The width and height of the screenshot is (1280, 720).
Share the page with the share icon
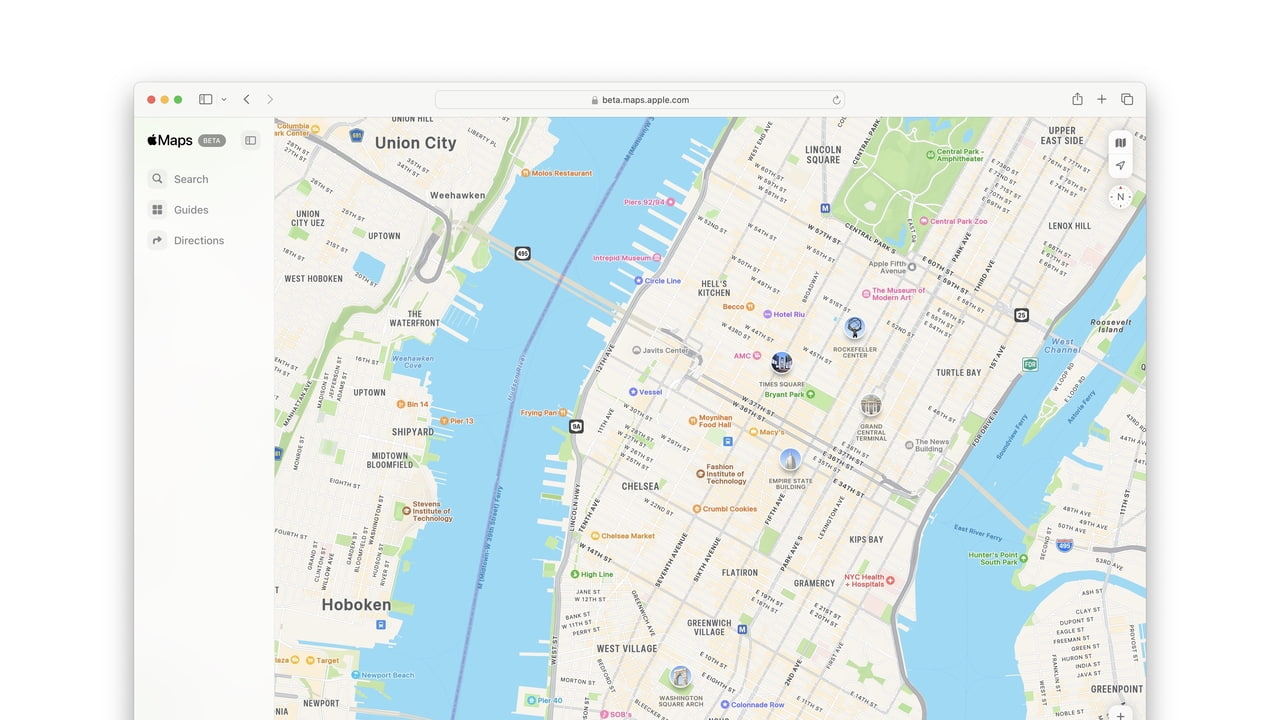click(1077, 99)
